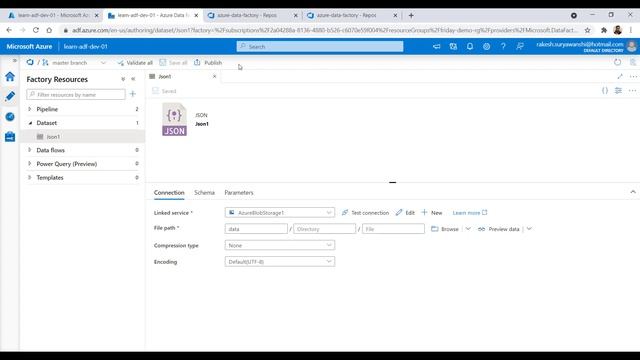The image size is (640, 360).
Task: Open the browser extensions puzzle icon
Action: (604, 30)
